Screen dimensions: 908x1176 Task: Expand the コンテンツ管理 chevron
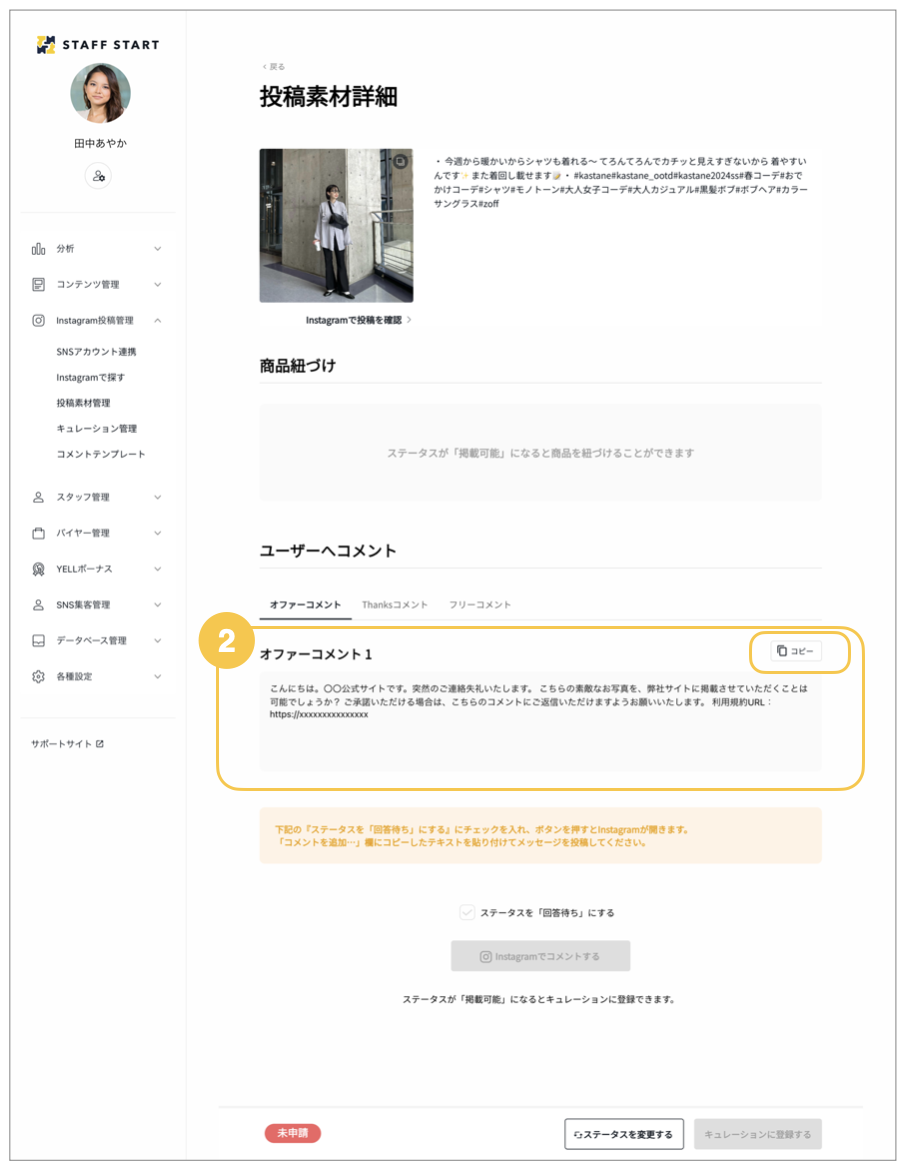157,284
